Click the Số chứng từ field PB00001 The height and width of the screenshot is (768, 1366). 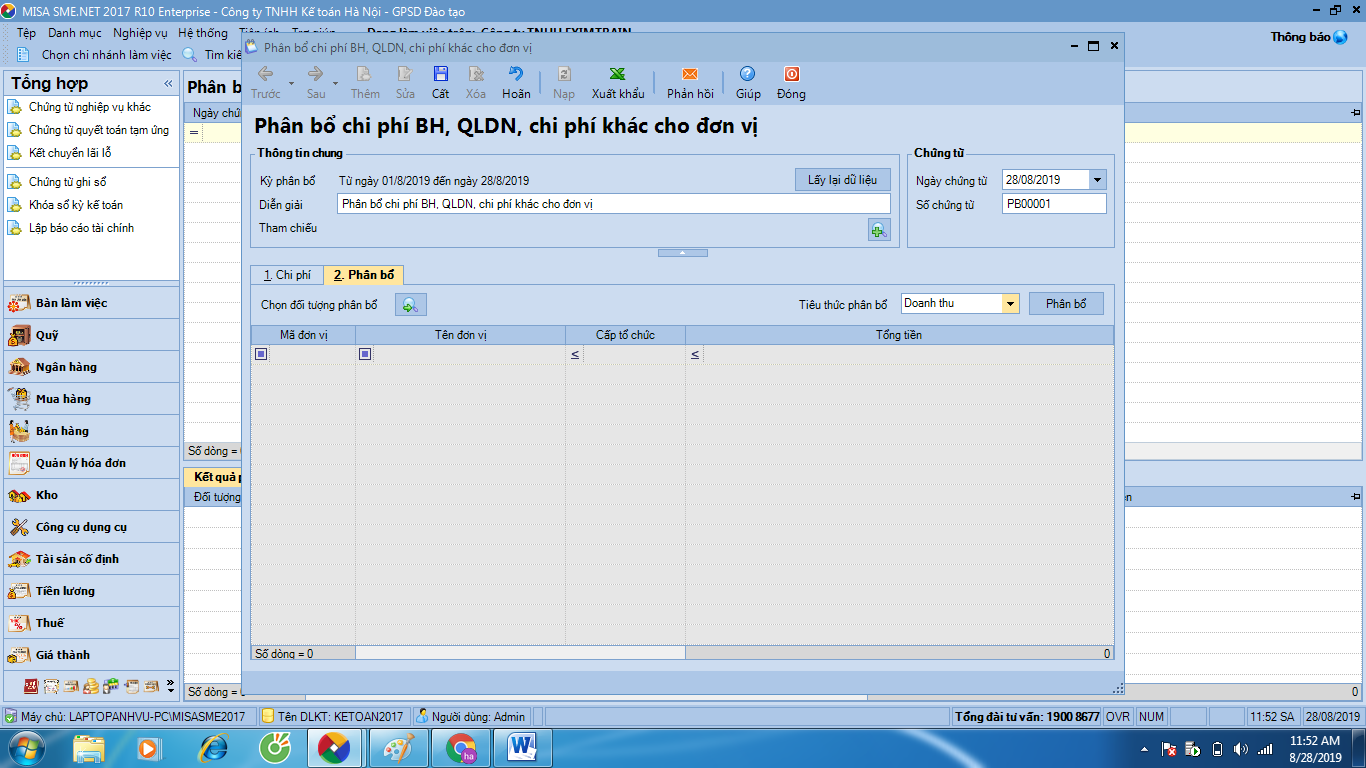[1054, 204]
